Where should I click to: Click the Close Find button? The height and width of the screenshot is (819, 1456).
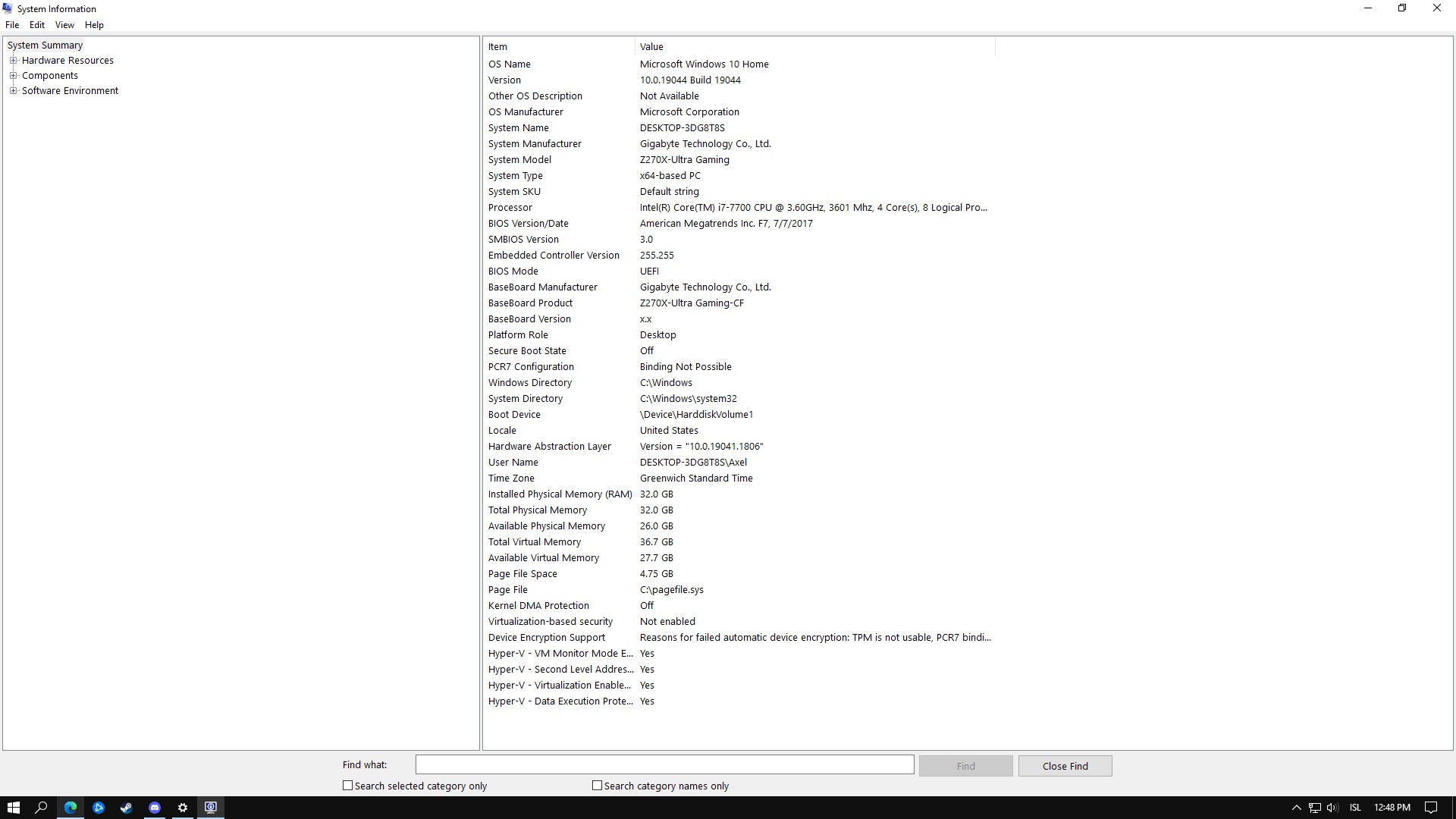(1065, 766)
